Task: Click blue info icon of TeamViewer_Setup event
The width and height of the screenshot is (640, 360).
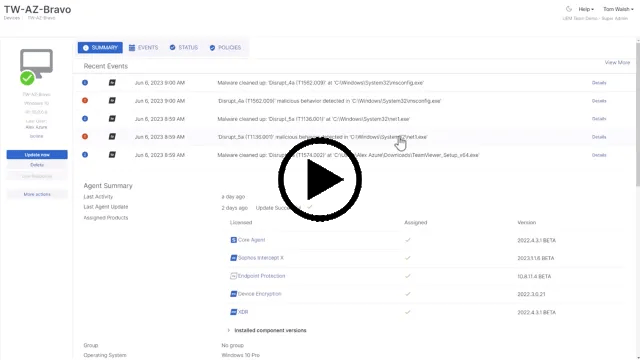Action: tap(85, 155)
